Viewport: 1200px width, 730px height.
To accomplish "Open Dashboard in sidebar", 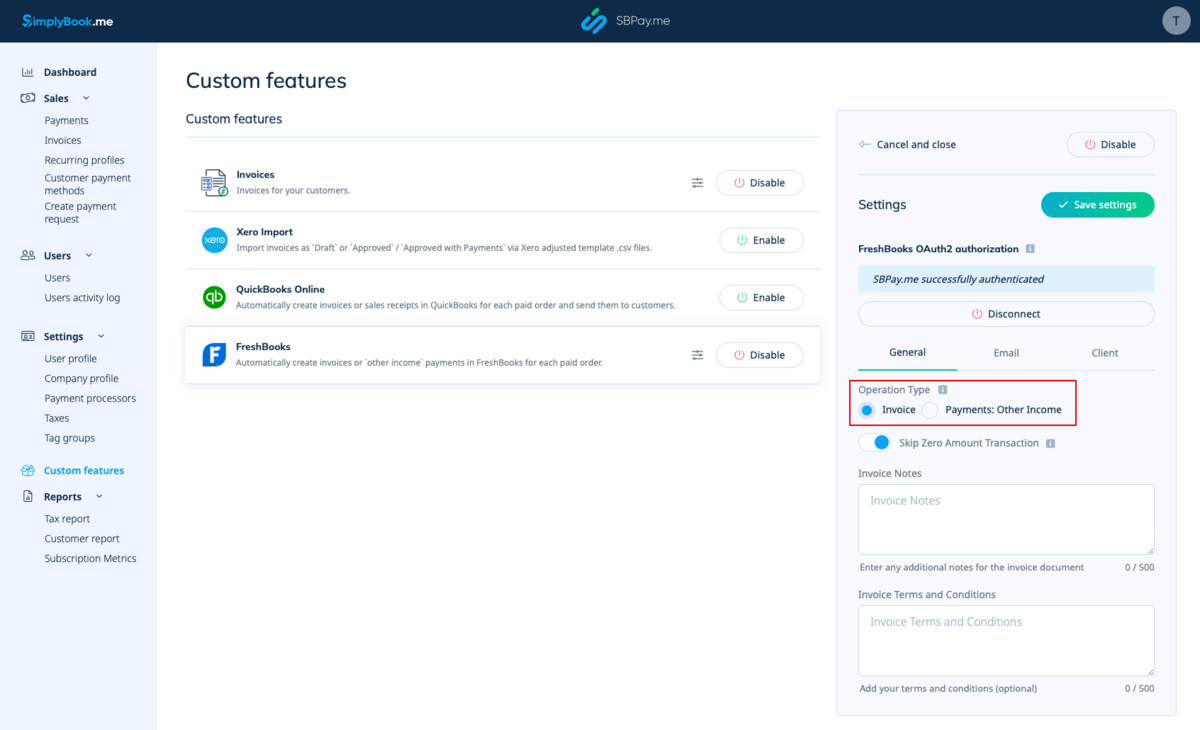I will pos(70,72).
